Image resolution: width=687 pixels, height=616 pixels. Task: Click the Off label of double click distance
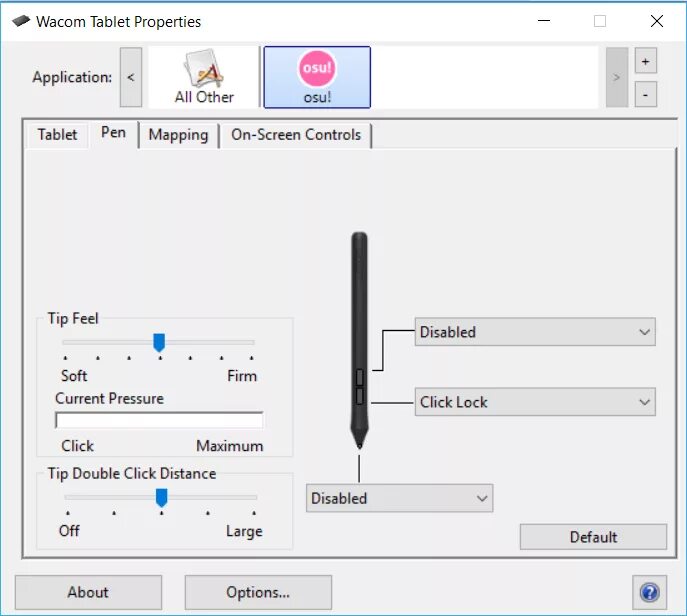click(x=69, y=531)
